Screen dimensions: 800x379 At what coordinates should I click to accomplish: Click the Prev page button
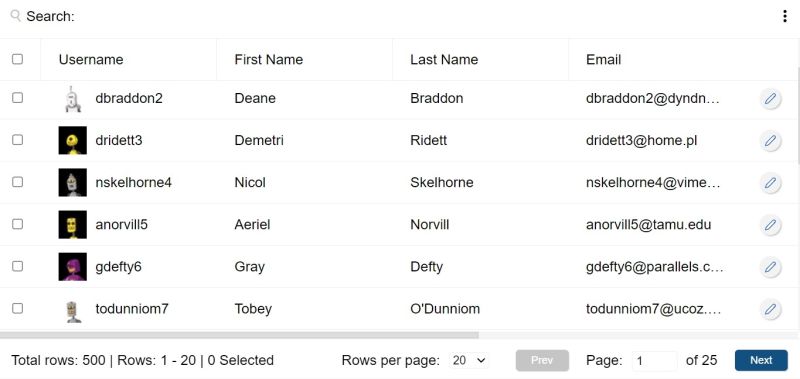(542, 360)
